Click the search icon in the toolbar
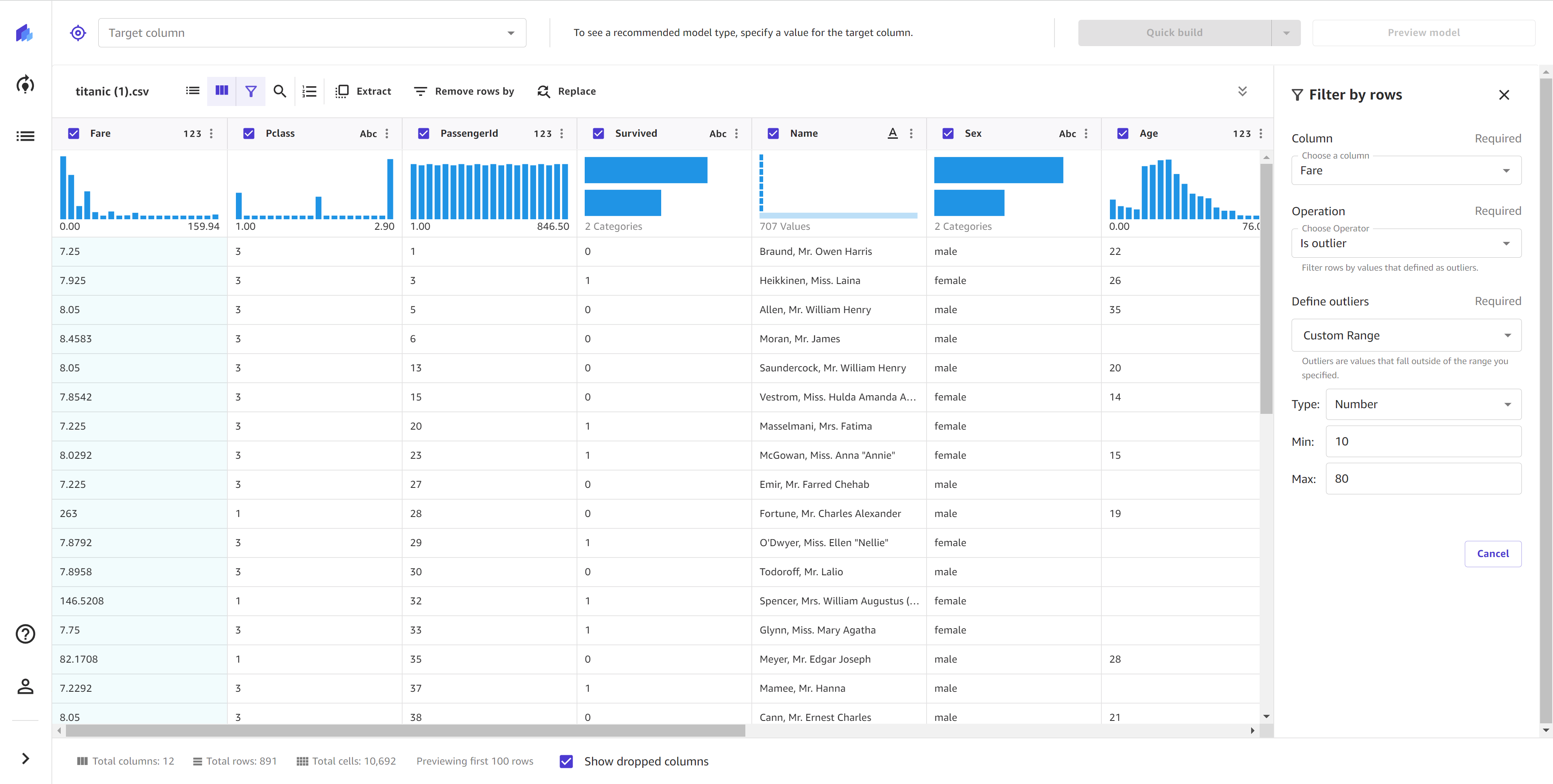The width and height of the screenshot is (1553, 784). (280, 91)
